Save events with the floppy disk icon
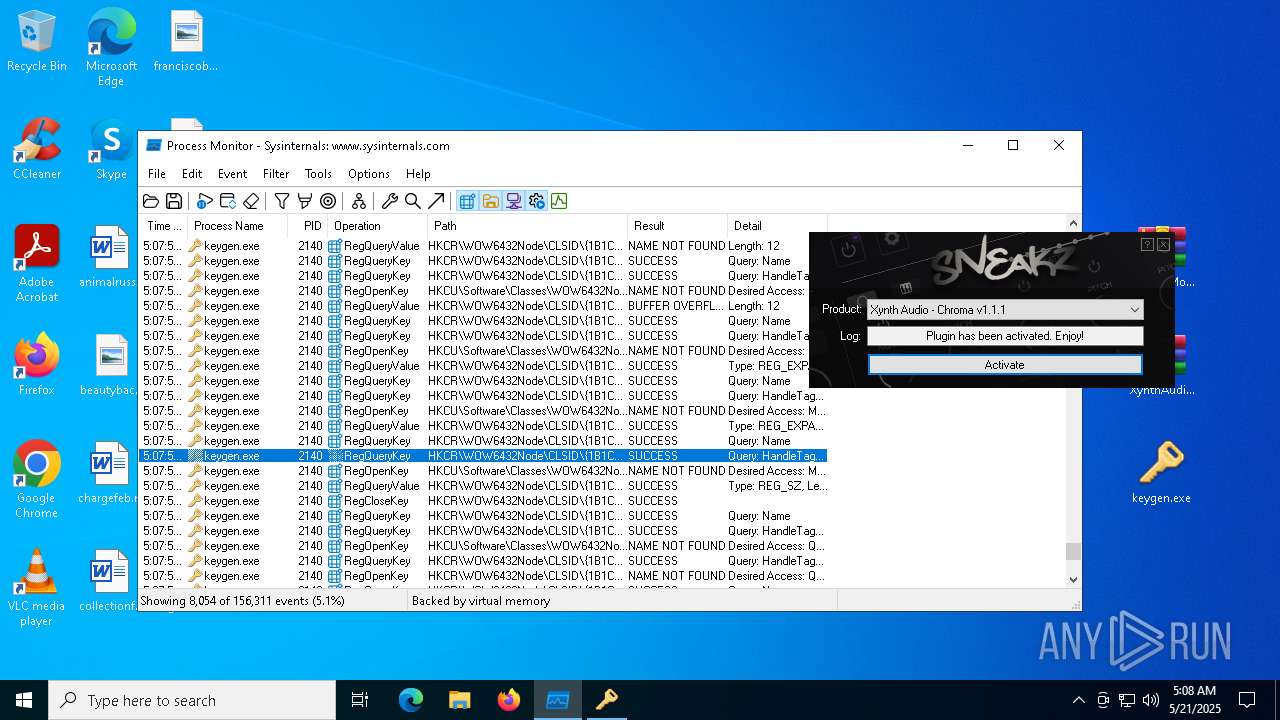 click(x=174, y=201)
